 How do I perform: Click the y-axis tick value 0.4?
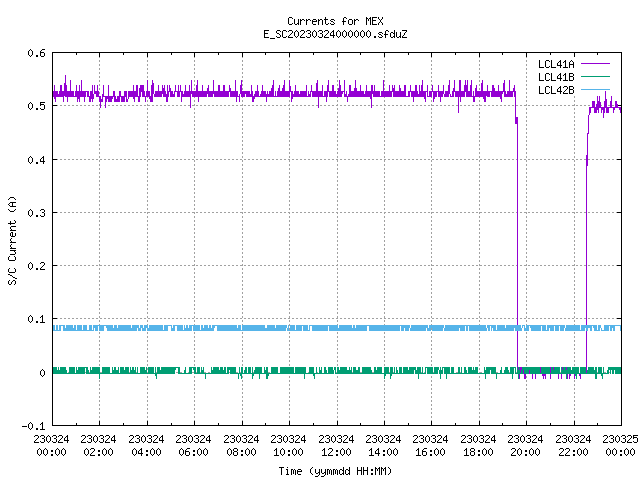pos(36,160)
